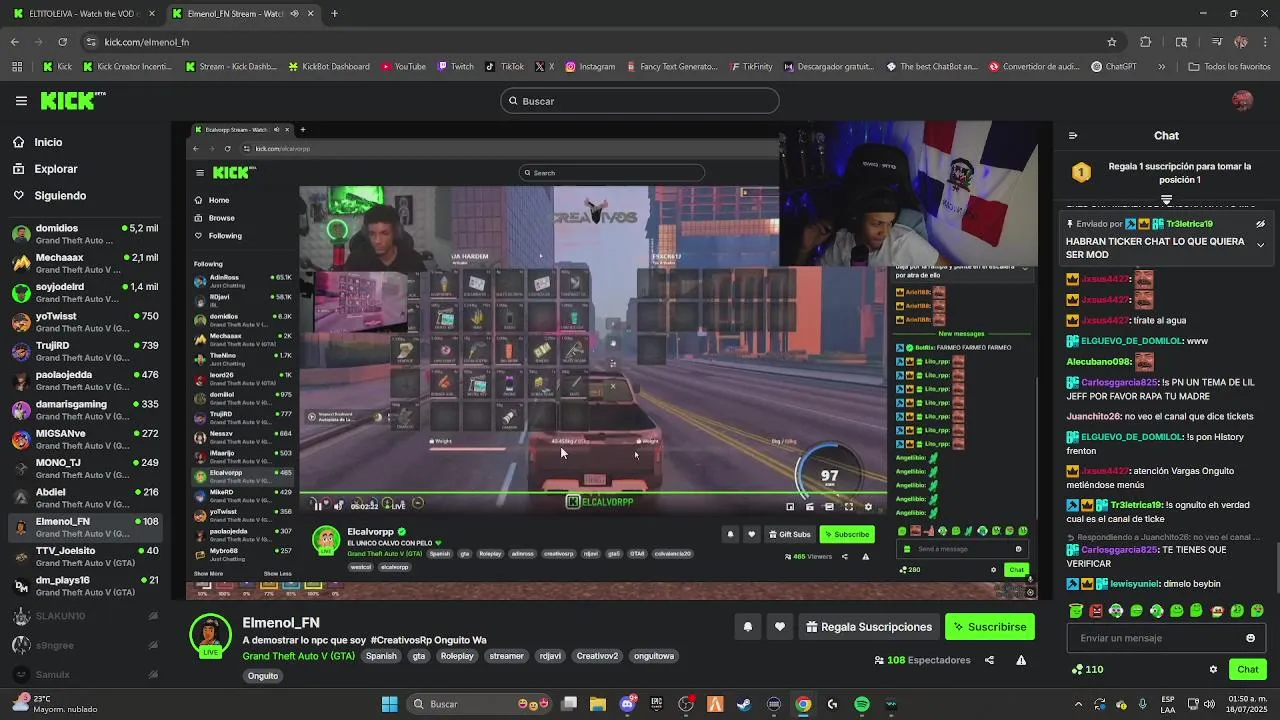Viewport: 1280px width, 720px height.
Task: Click the Kick 'Buscar' search field
Action: [640, 101]
